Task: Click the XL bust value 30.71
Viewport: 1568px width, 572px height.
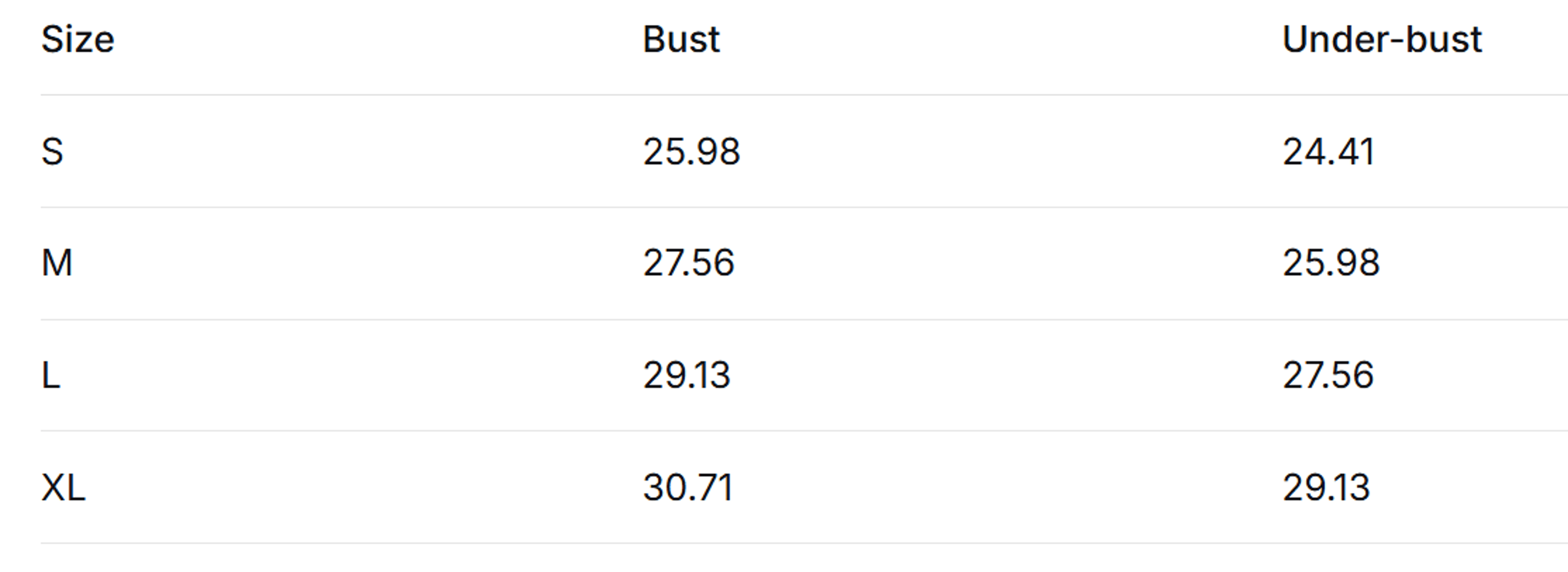Action: click(688, 487)
